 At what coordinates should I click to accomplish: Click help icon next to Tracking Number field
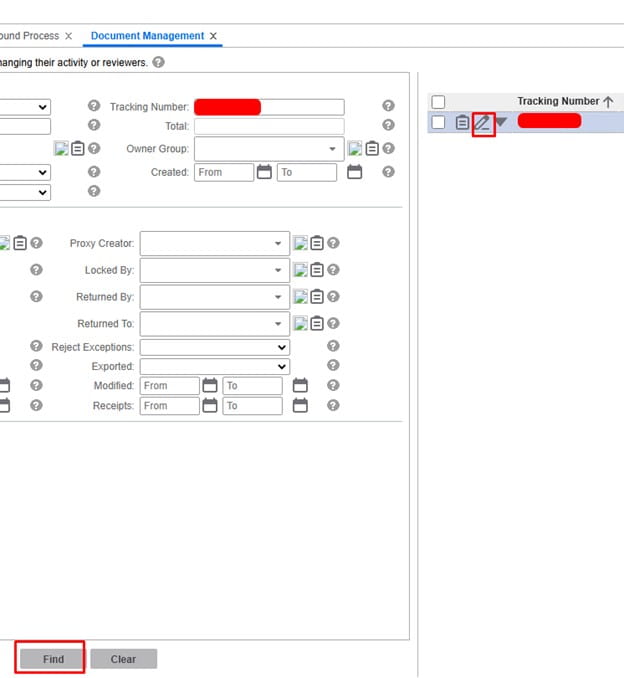(388, 106)
